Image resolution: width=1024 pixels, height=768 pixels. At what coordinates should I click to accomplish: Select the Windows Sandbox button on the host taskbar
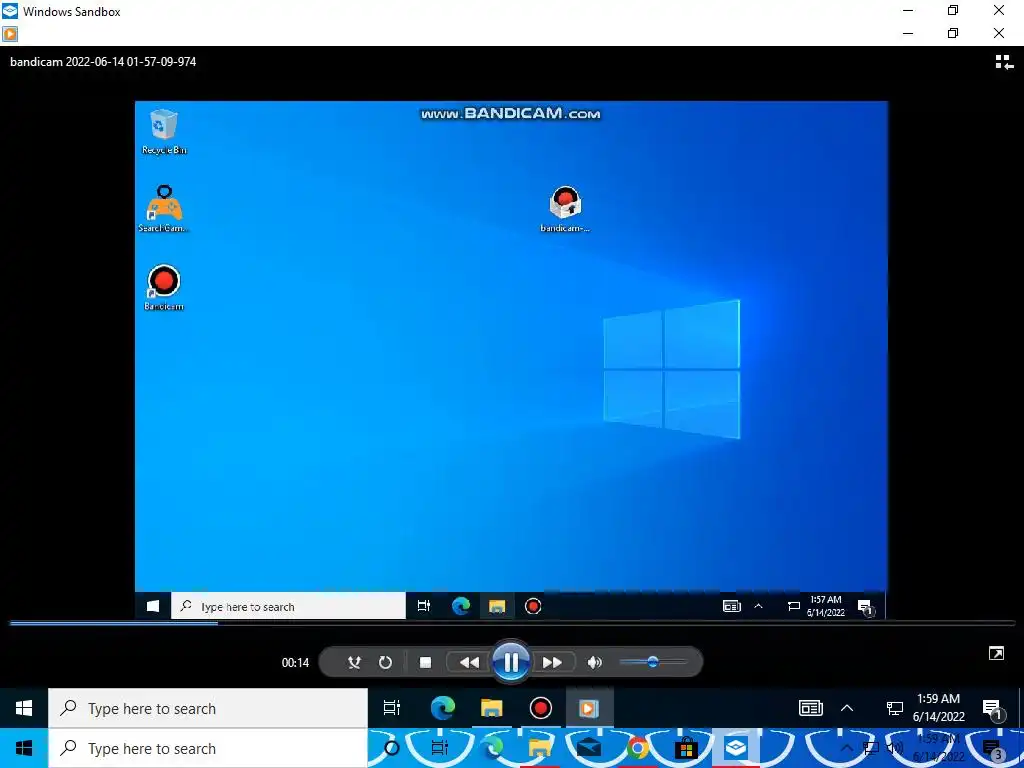[735, 748]
